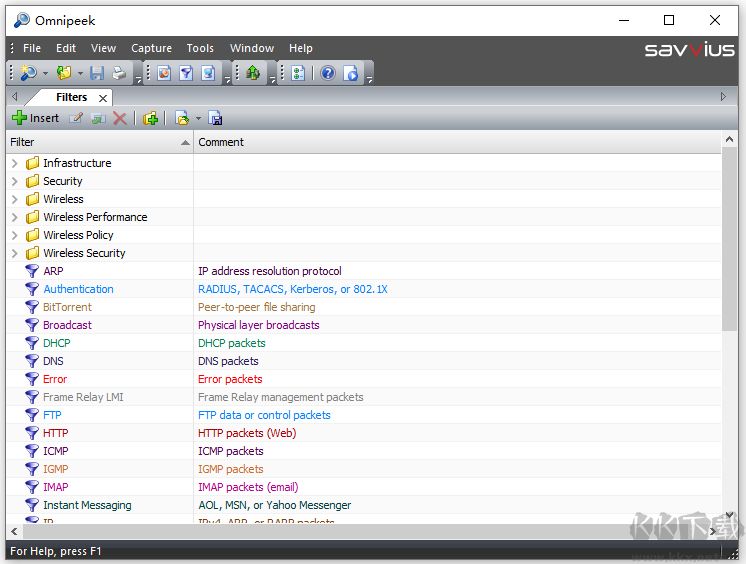The height and width of the screenshot is (564, 746).
Task: Open the Help menu
Action: click(301, 48)
